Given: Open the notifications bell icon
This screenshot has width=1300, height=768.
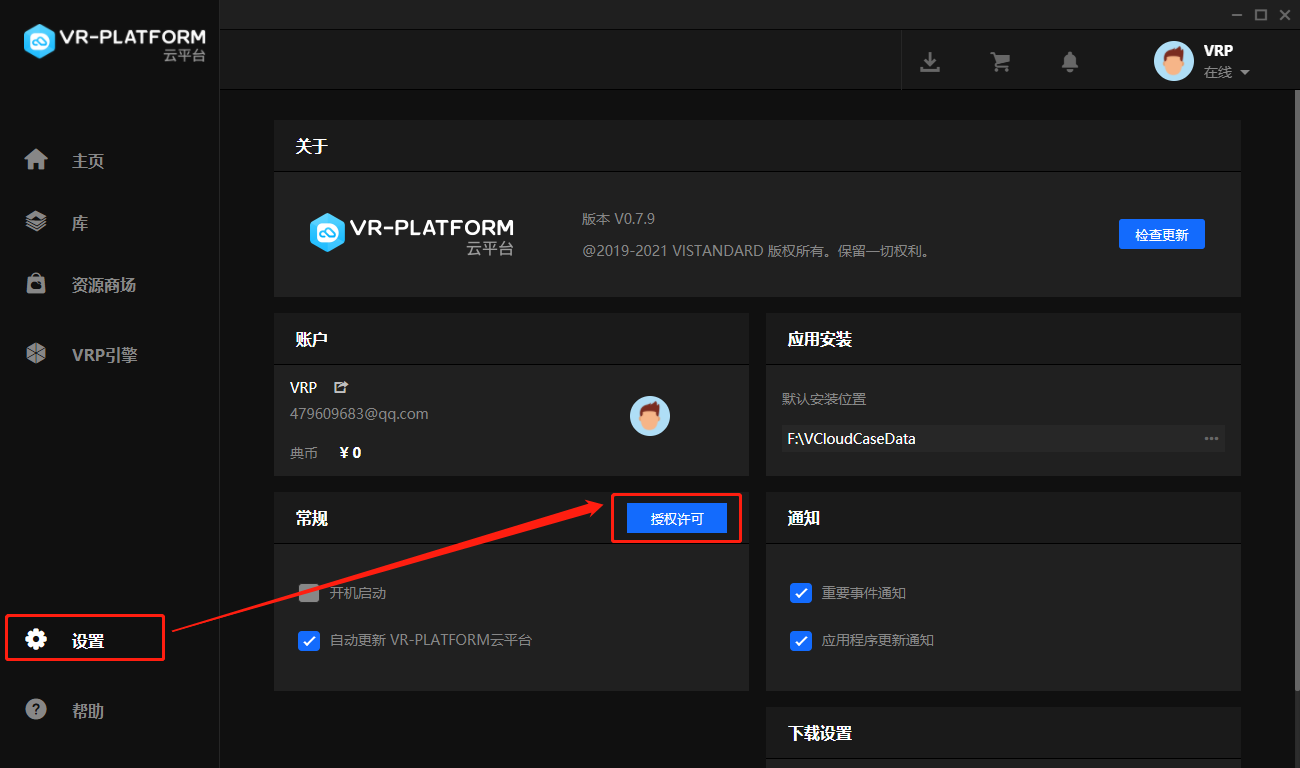Looking at the screenshot, I should click(x=1070, y=62).
